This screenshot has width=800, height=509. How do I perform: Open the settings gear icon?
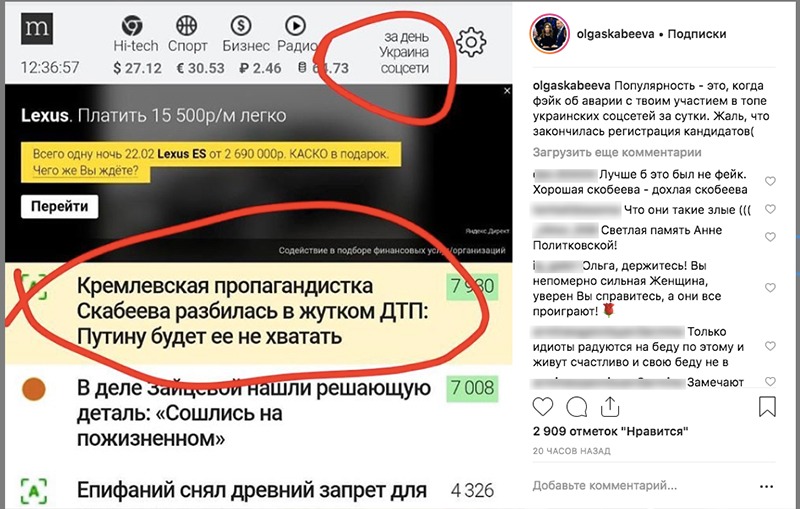(x=471, y=41)
